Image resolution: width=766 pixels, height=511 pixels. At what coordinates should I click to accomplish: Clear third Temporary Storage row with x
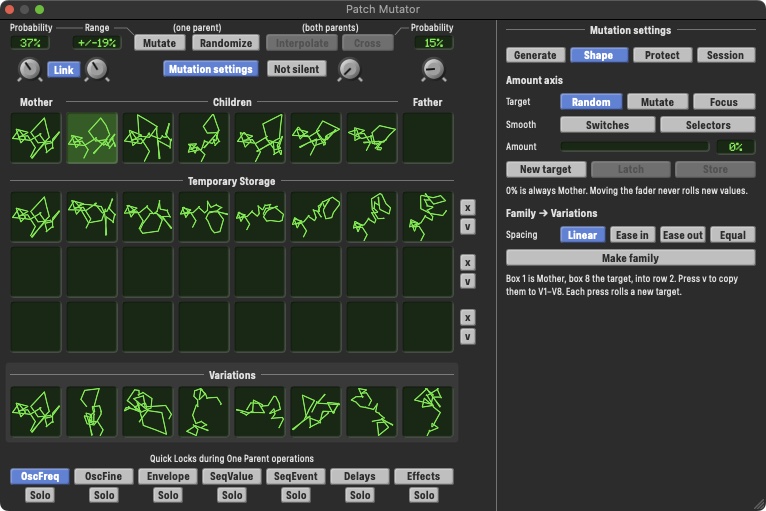(x=468, y=318)
